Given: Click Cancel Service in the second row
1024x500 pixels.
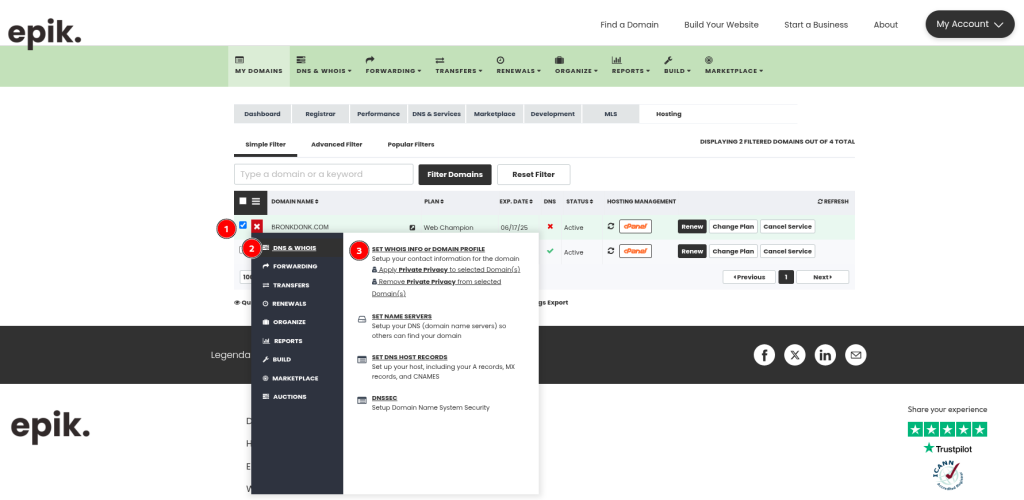Looking at the screenshot, I should pos(788,251).
